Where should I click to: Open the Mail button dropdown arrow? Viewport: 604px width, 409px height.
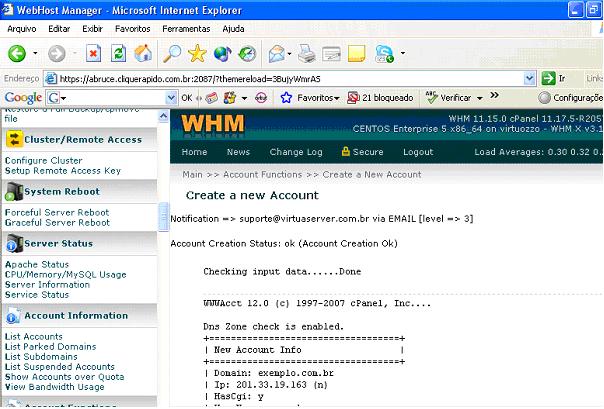(x=289, y=54)
